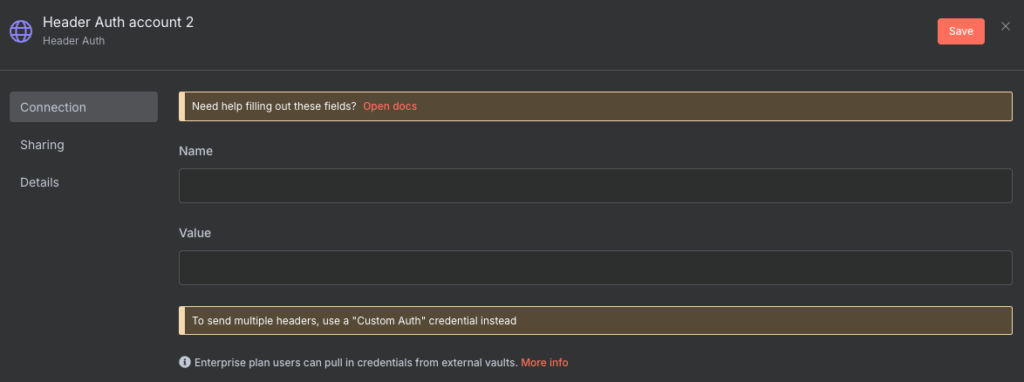The height and width of the screenshot is (382, 1024).
Task: Follow the More info link
Action: click(x=545, y=362)
